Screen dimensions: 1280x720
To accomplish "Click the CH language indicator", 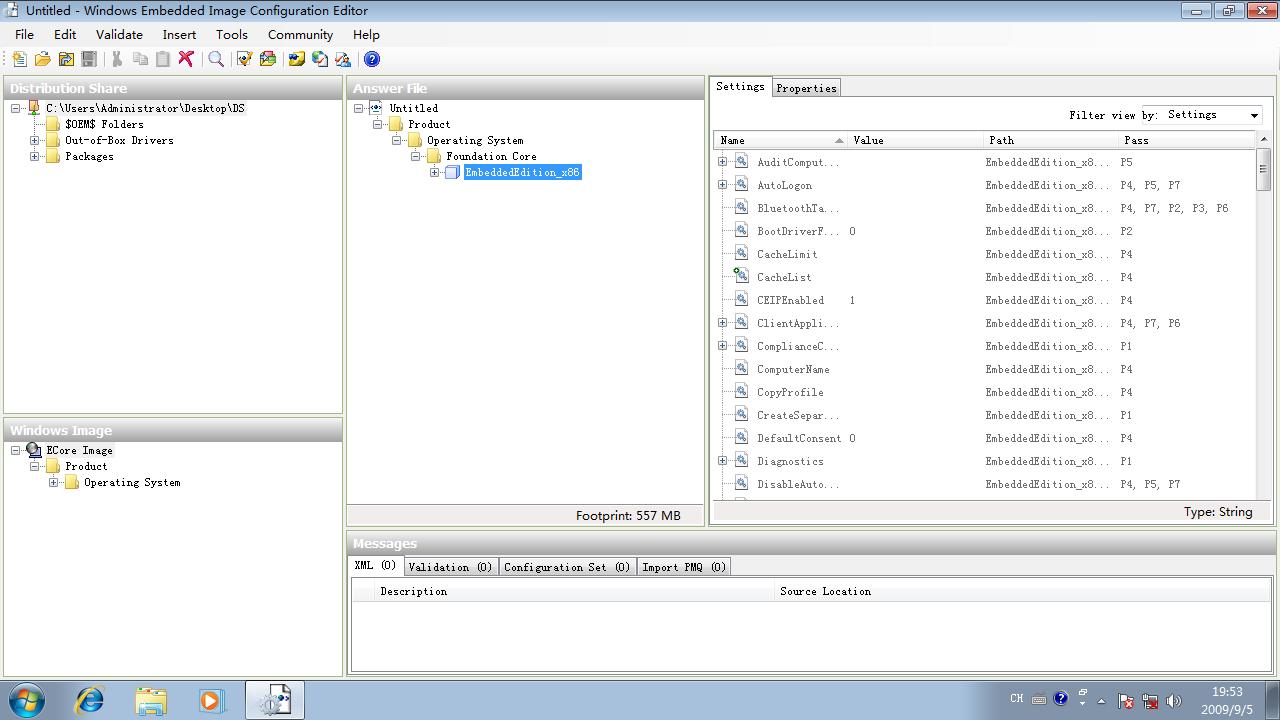I will coord(1017,699).
